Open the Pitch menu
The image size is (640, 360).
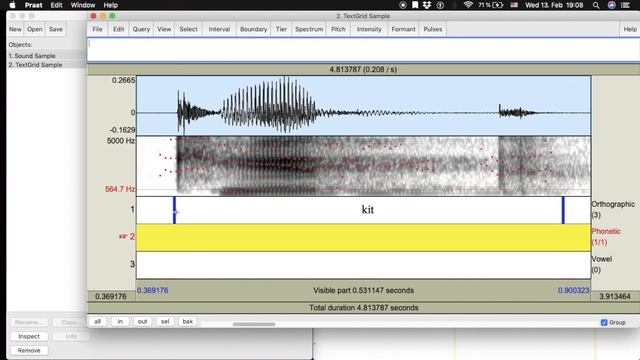[x=338, y=29]
